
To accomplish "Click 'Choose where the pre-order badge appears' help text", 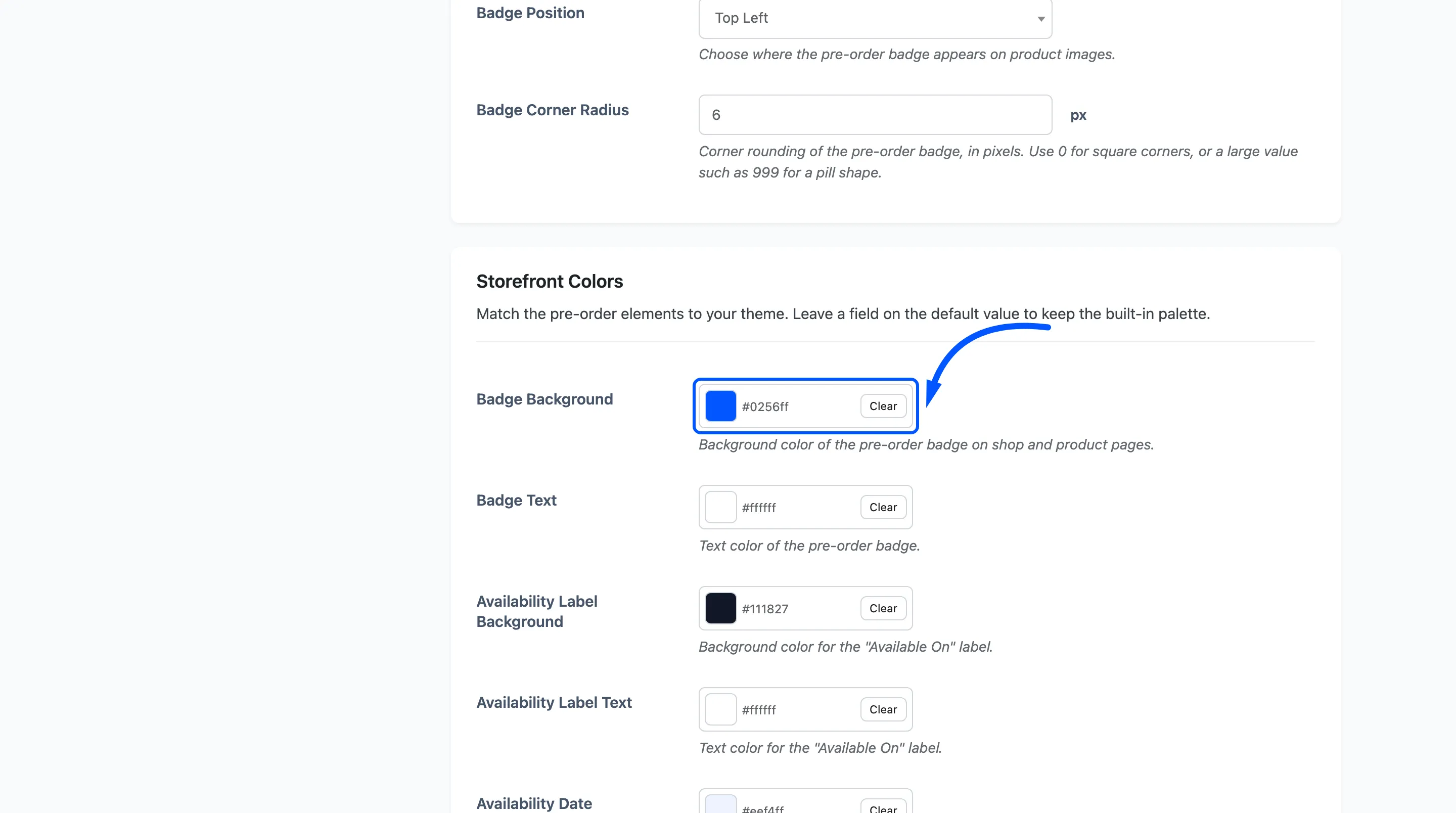I will pyautogui.click(x=906, y=54).
